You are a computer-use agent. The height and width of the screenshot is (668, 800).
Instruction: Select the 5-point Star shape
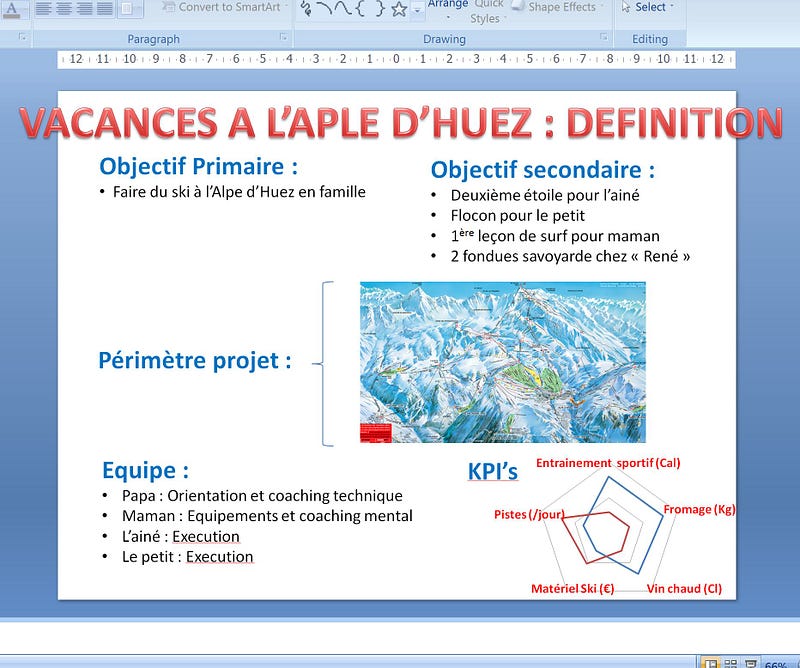(399, 9)
